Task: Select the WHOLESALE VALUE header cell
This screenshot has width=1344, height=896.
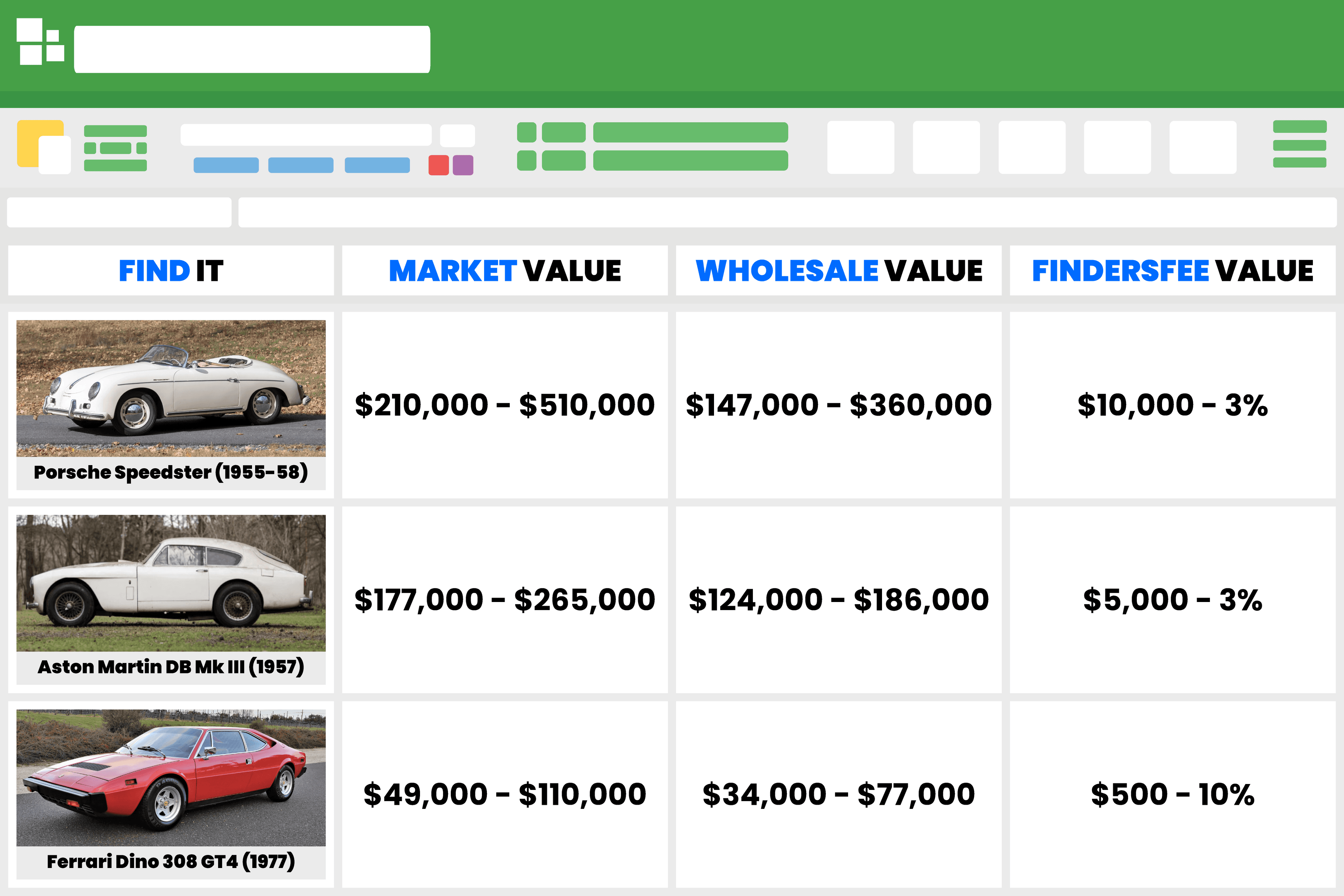Action: [839, 270]
